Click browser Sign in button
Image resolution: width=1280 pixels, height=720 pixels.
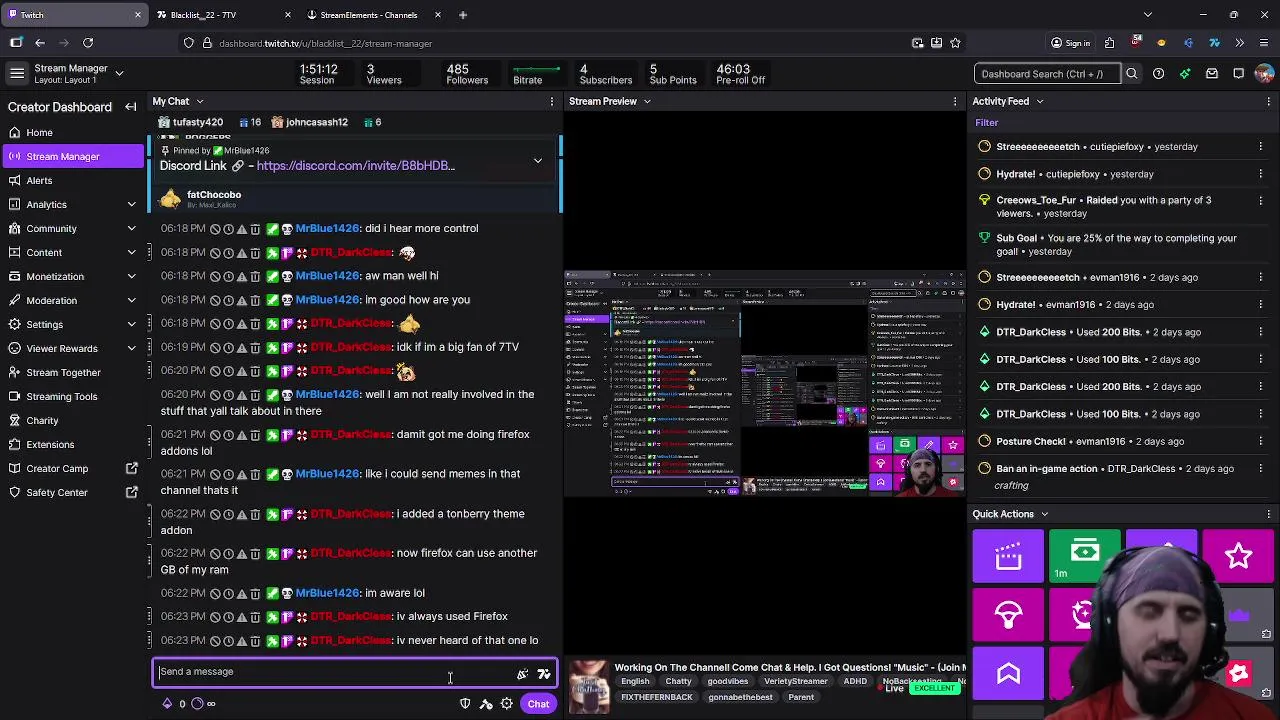tap(1070, 43)
